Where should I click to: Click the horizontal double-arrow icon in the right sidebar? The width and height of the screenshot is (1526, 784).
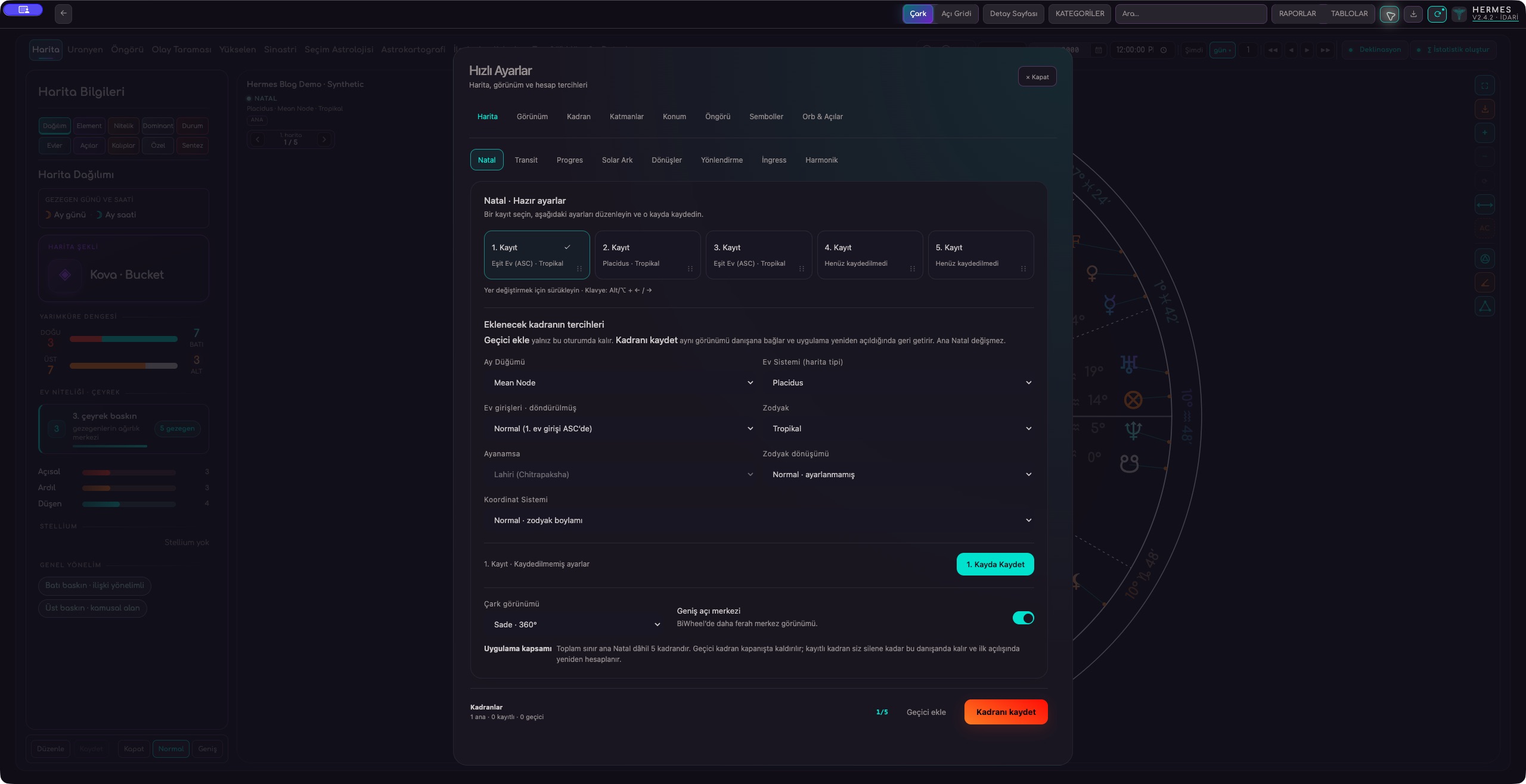pyautogui.click(x=1484, y=204)
